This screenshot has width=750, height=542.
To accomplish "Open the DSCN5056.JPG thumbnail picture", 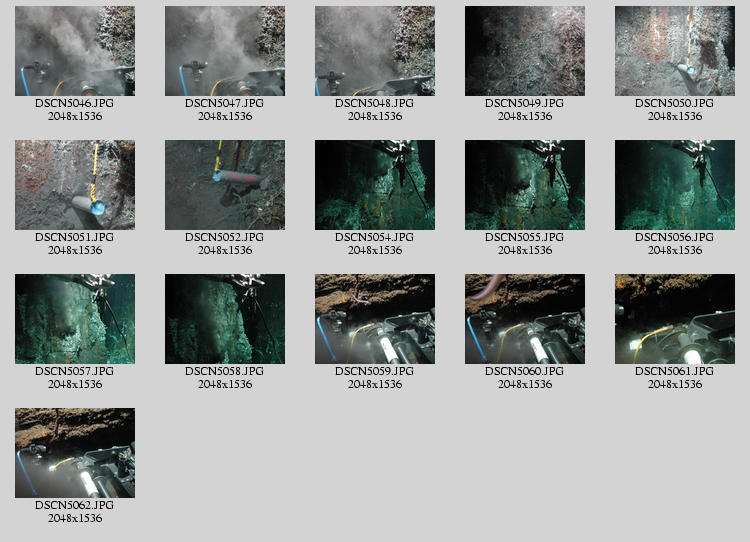I will pyautogui.click(x=675, y=185).
